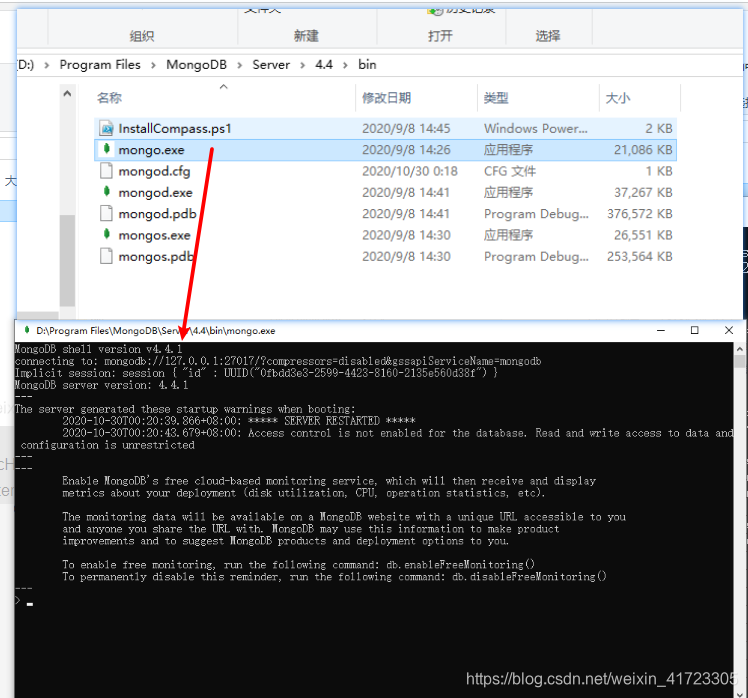The width and height of the screenshot is (748, 698).
Task: Expand the chevron after D: breadcrumb
Action: [x=47, y=65]
